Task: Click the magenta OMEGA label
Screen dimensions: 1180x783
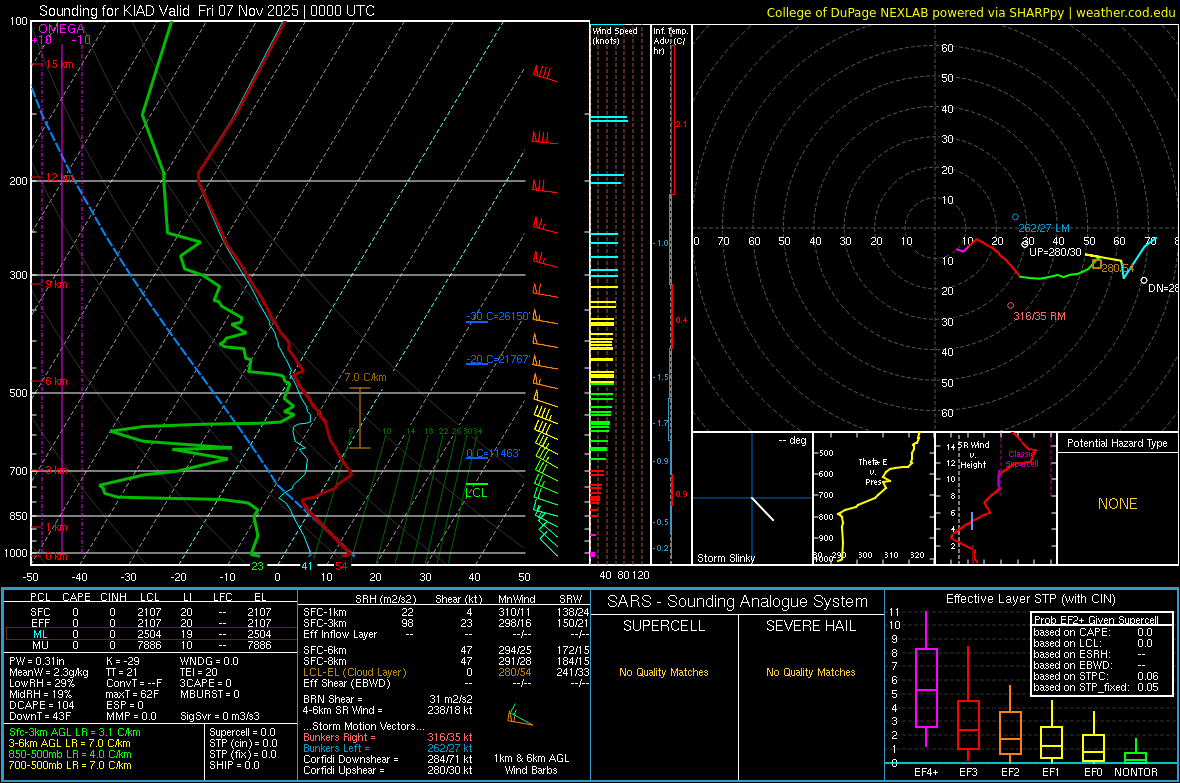Action: [x=61, y=29]
